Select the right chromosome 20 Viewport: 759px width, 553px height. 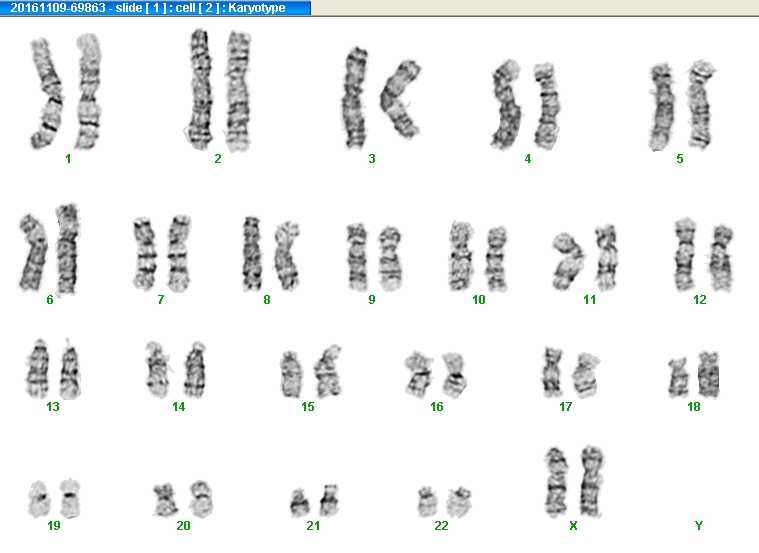pos(201,499)
